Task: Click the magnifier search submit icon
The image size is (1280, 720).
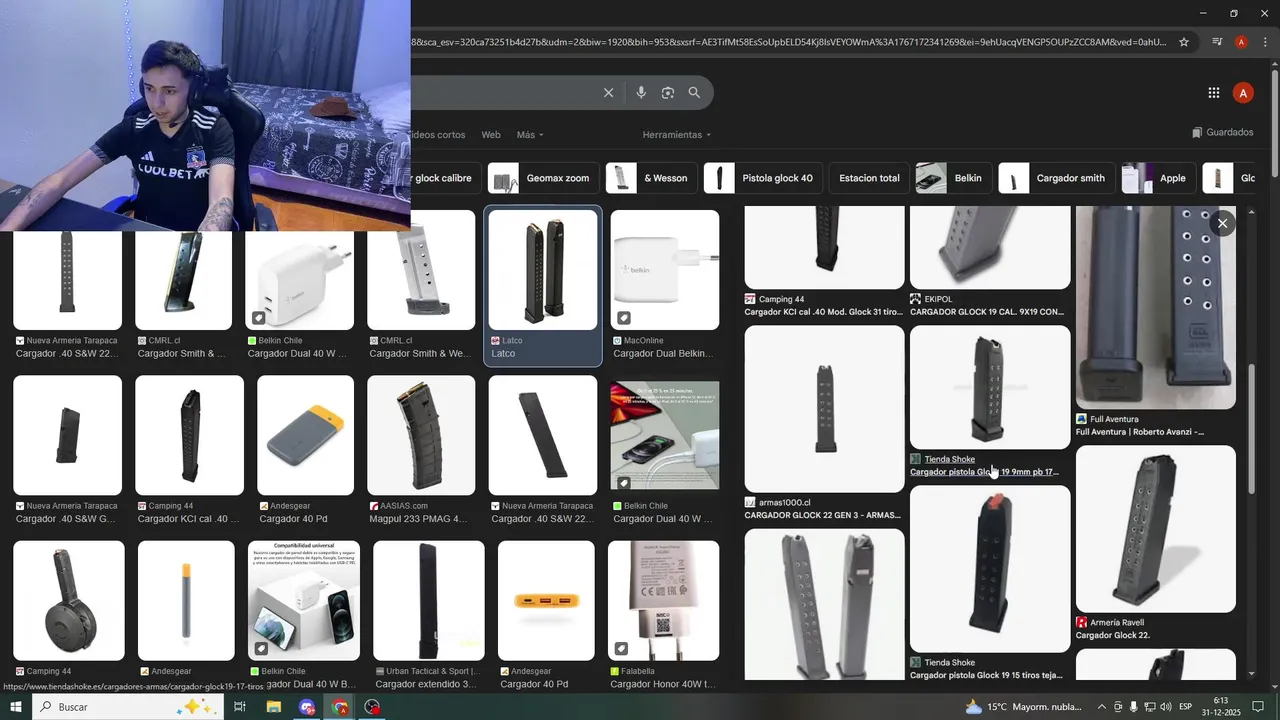Action: pyautogui.click(x=694, y=93)
